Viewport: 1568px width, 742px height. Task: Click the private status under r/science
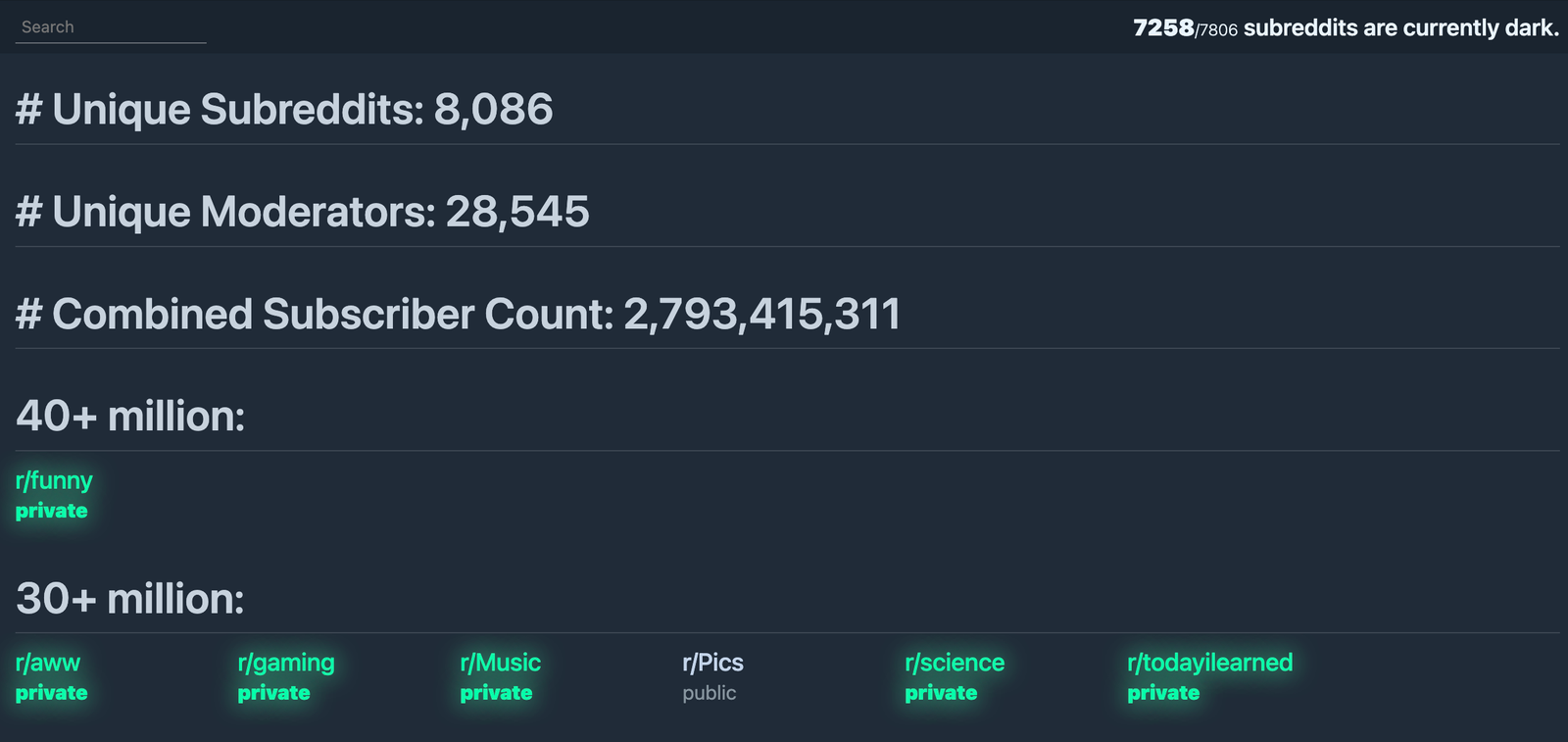(942, 693)
